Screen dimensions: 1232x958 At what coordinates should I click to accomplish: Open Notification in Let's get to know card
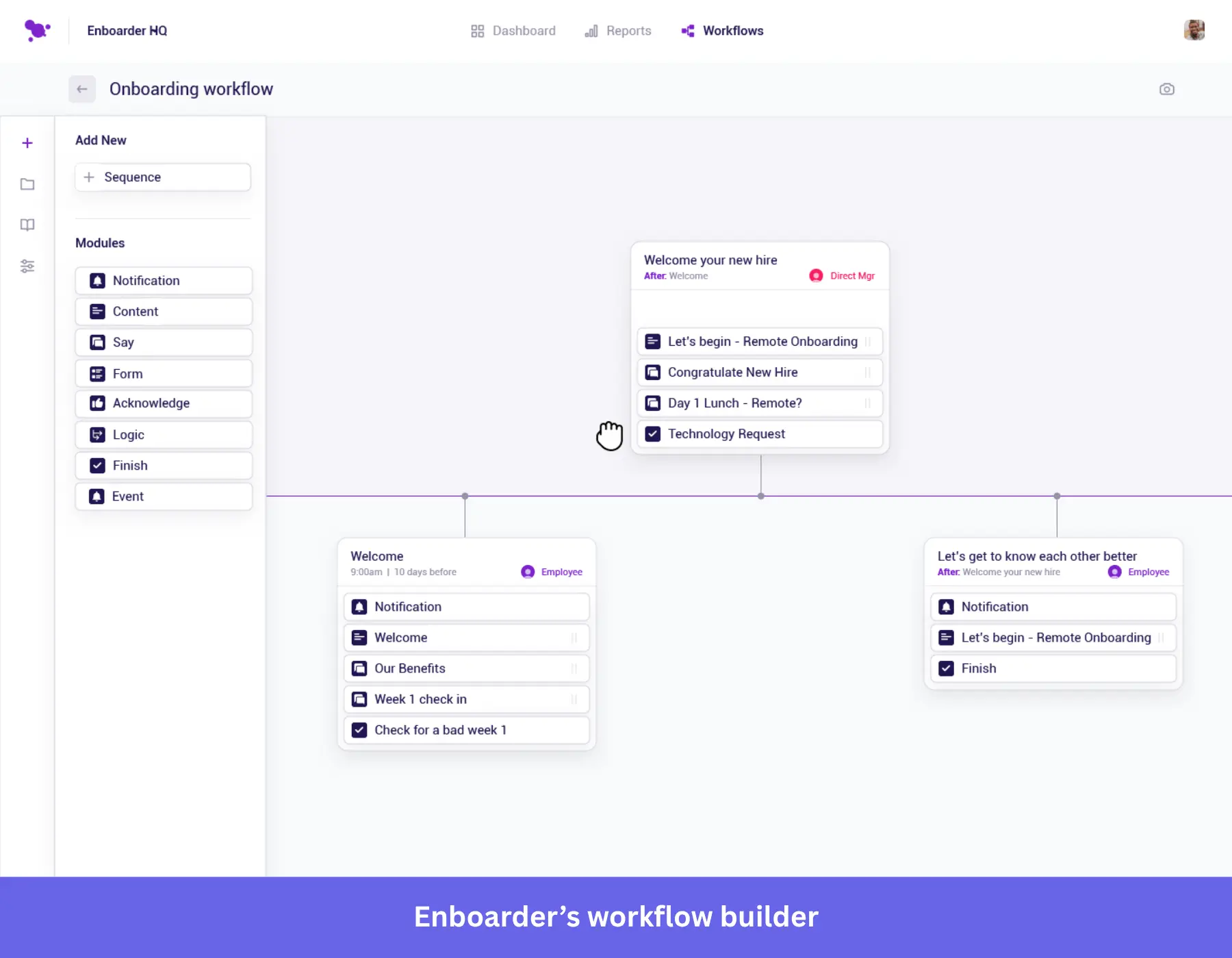[x=1053, y=607]
